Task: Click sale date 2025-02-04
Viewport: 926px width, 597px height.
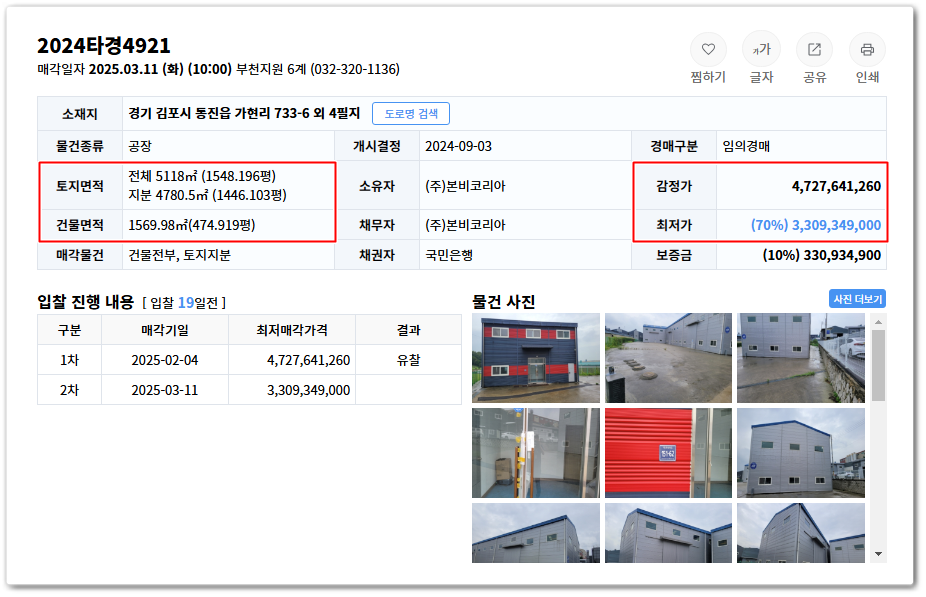Action: pos(165,360)
